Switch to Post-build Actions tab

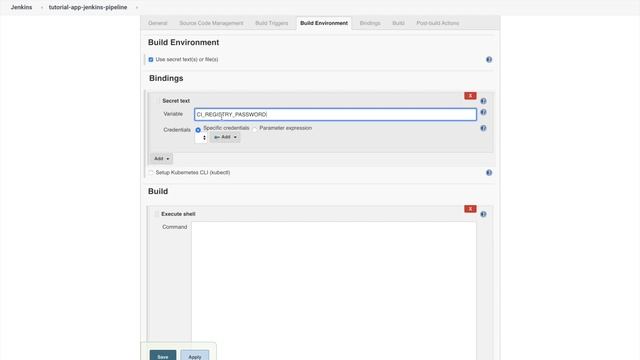click(x=438, y=23)
